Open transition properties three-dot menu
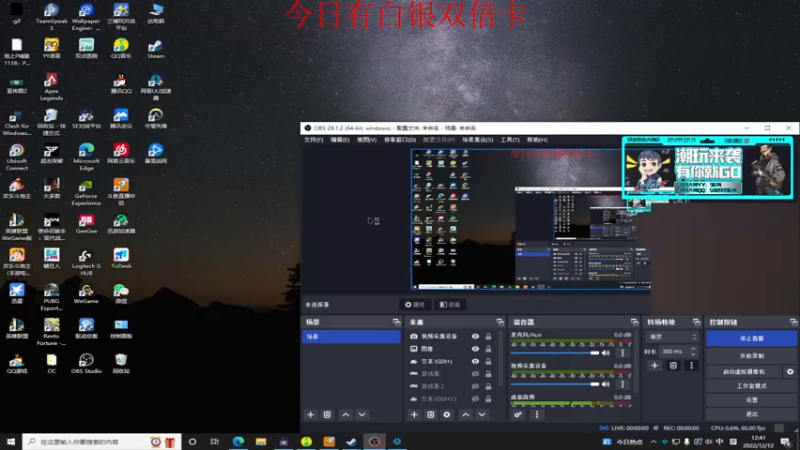800x450 pixels. 691,365
